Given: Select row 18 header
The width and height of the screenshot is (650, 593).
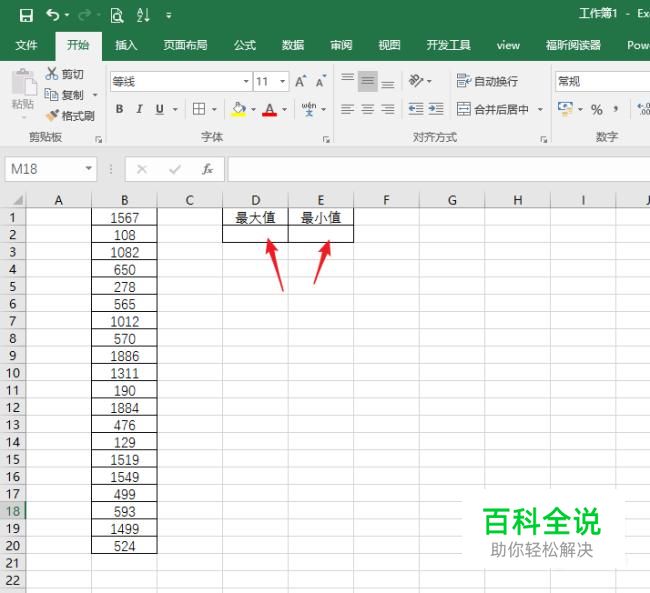Looking at the screenshot, I should tap(13, 511).
